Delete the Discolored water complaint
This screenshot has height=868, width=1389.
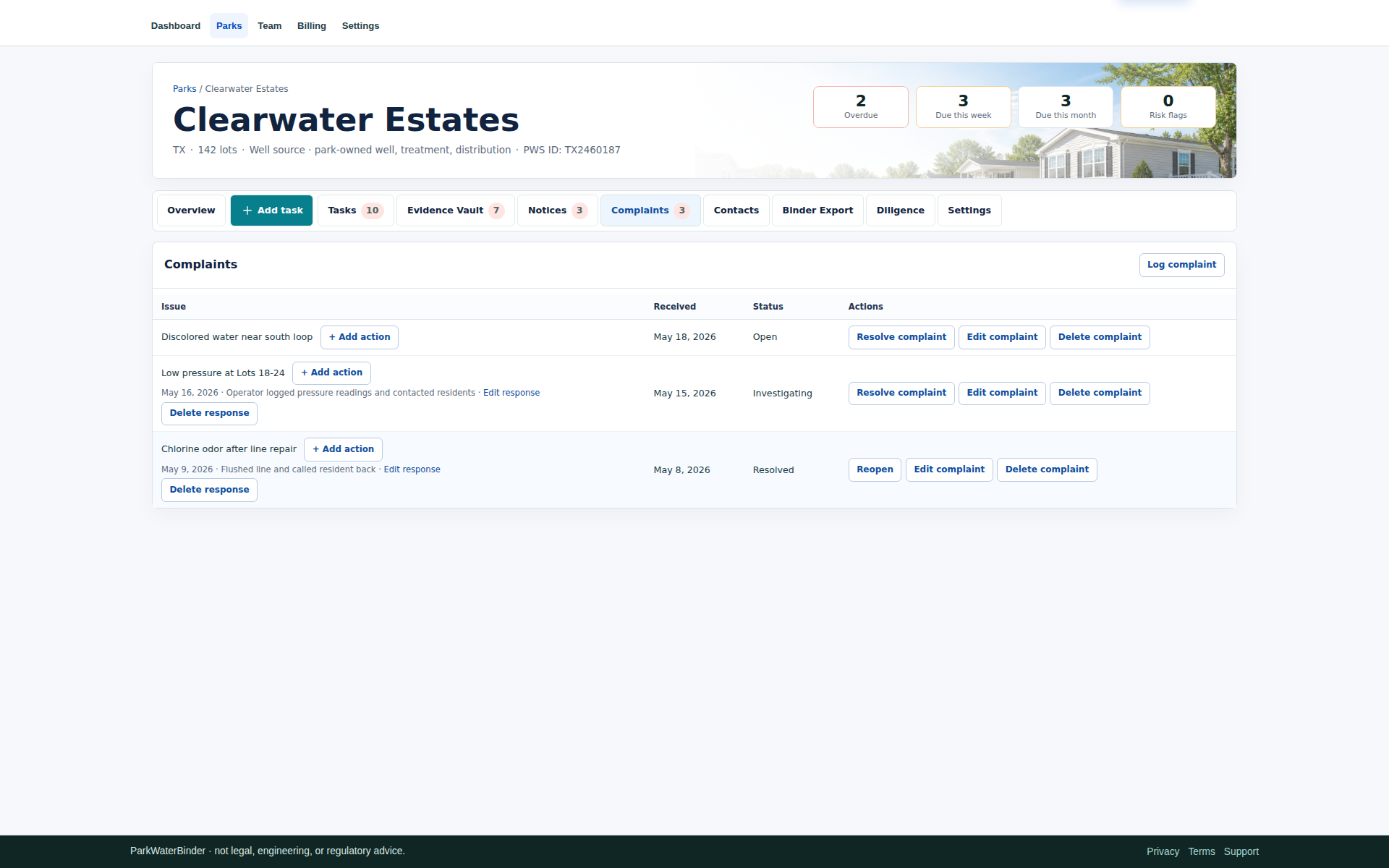tap(1099, 337)
